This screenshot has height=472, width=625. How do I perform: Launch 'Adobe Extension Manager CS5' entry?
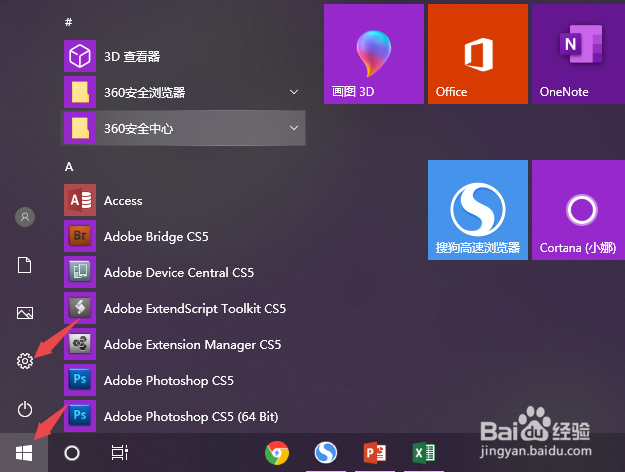click(x=193, y=345)
